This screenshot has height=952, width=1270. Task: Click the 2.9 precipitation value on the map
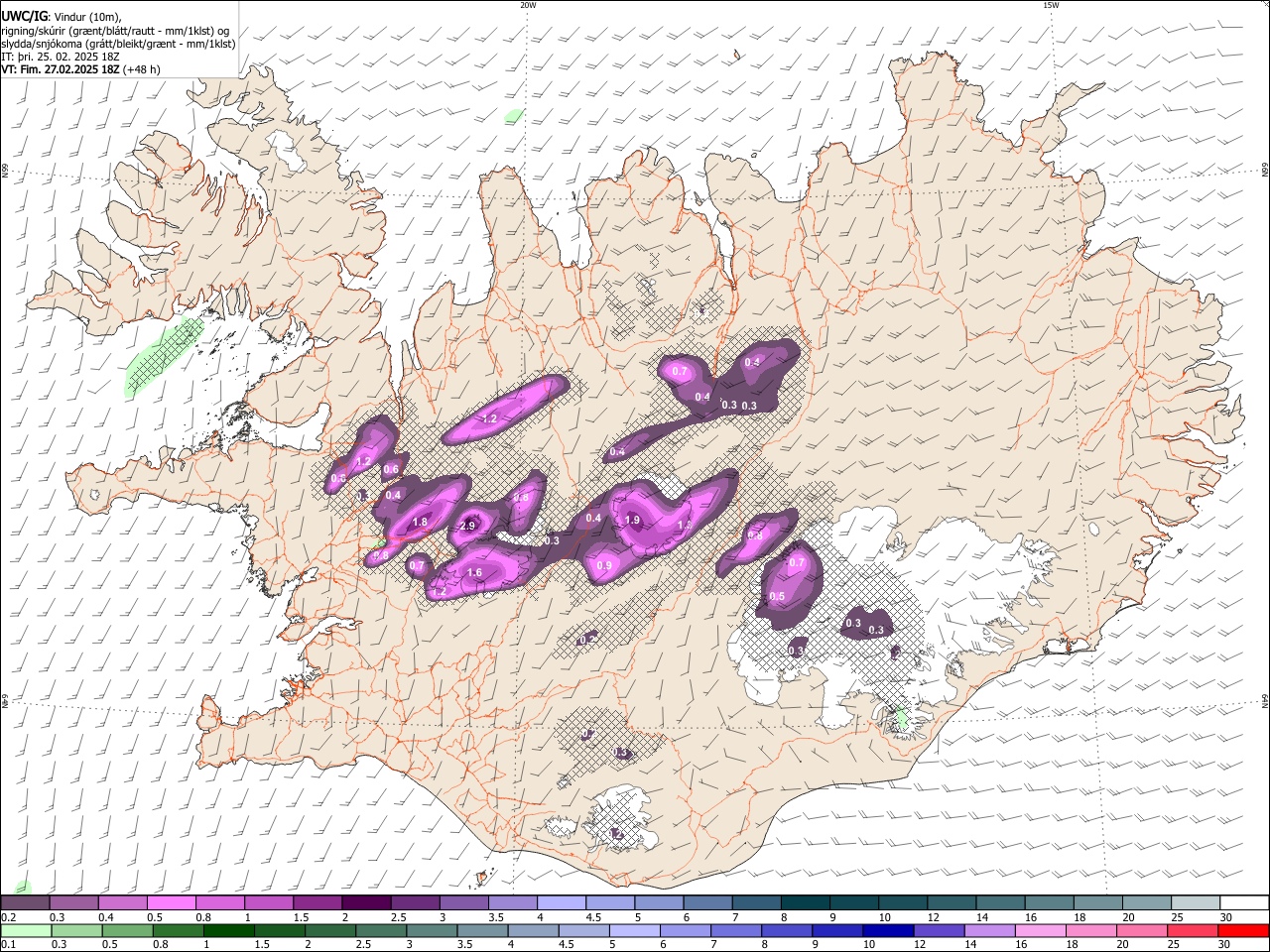468,527
